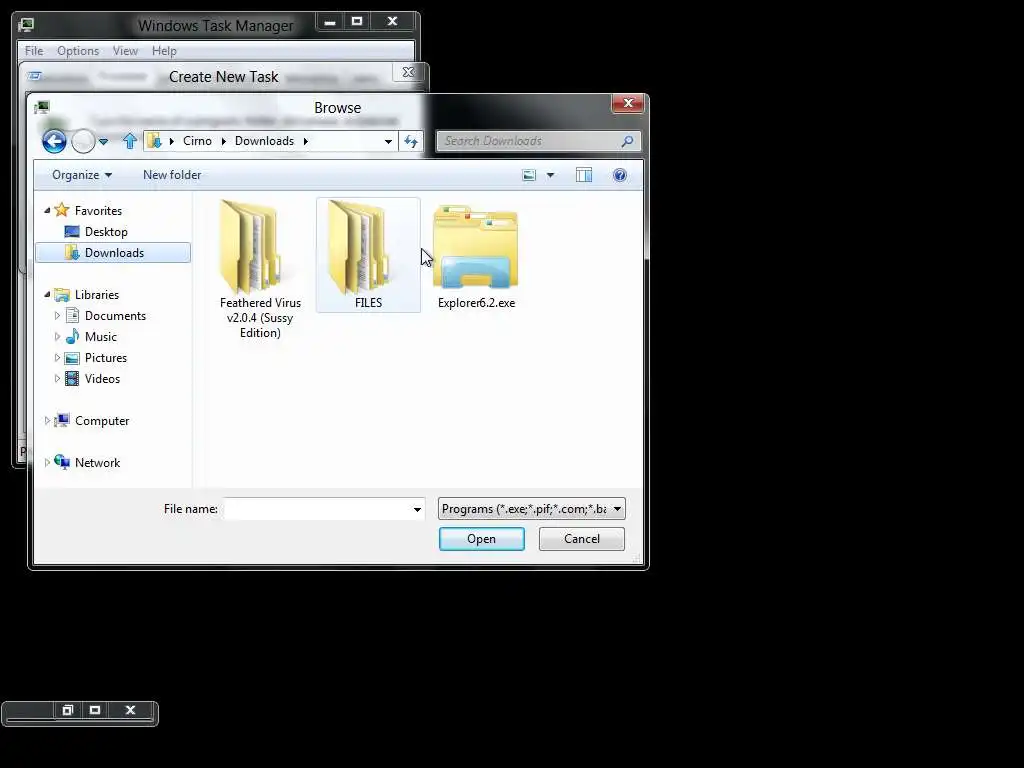The height and width of the screenshot is (768, 1024).
Task: Select the Music library
Action: (101, 337)
